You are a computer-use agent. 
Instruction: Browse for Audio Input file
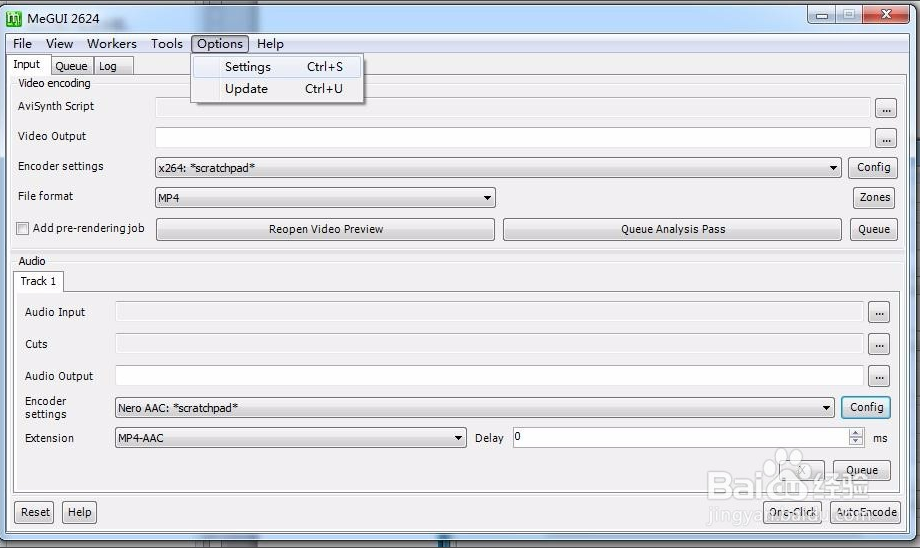coord(879,313)
